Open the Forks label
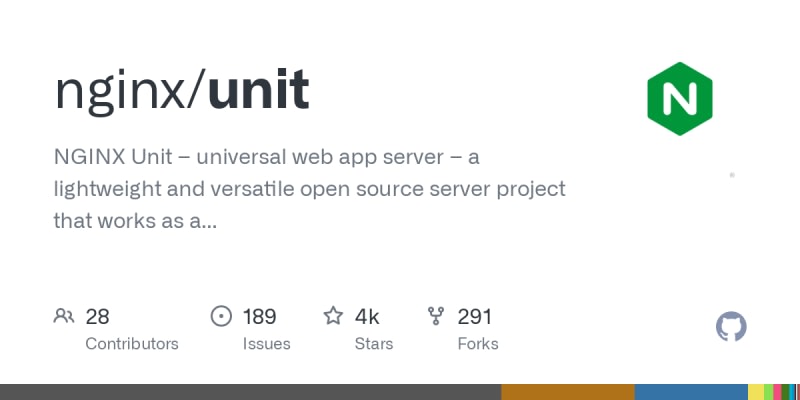800x400 pixels. [478, 344]
